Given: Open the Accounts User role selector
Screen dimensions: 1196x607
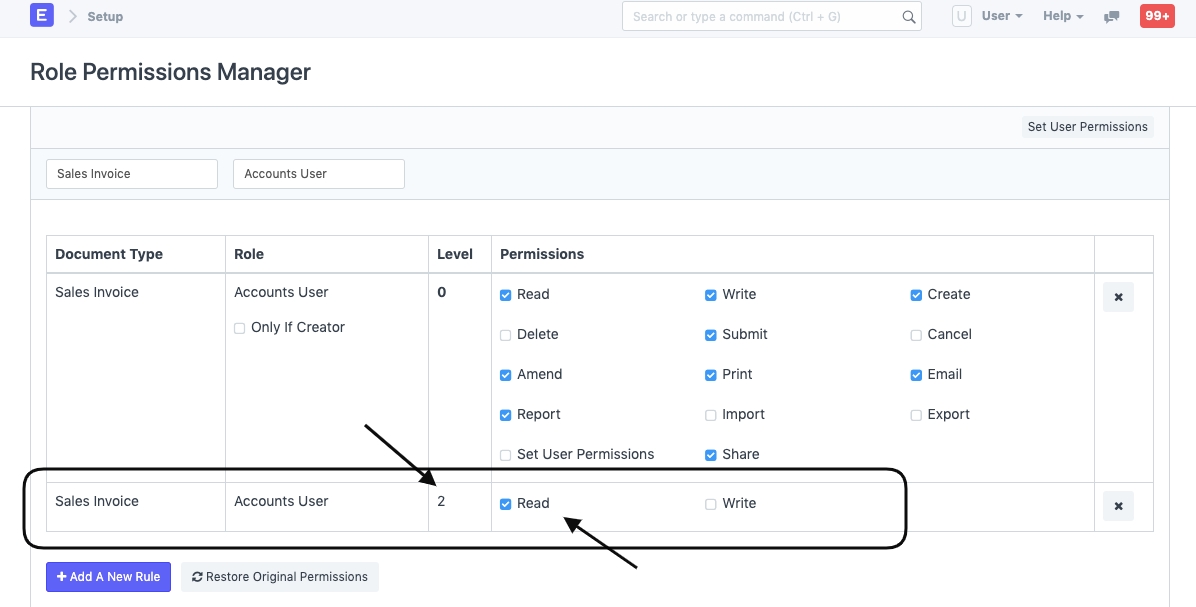Looking at the screenshot, I should pyautogui.click(x=318, y=174).
